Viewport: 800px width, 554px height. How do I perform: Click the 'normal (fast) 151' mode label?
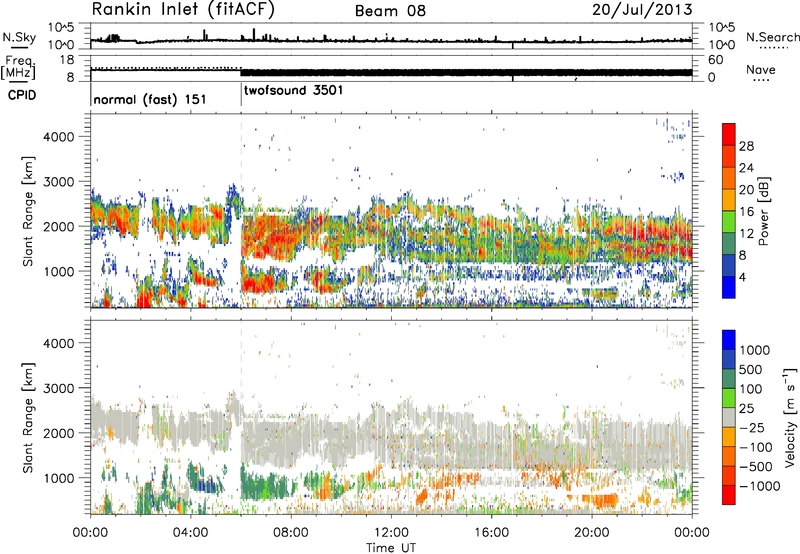click(150, 99)
